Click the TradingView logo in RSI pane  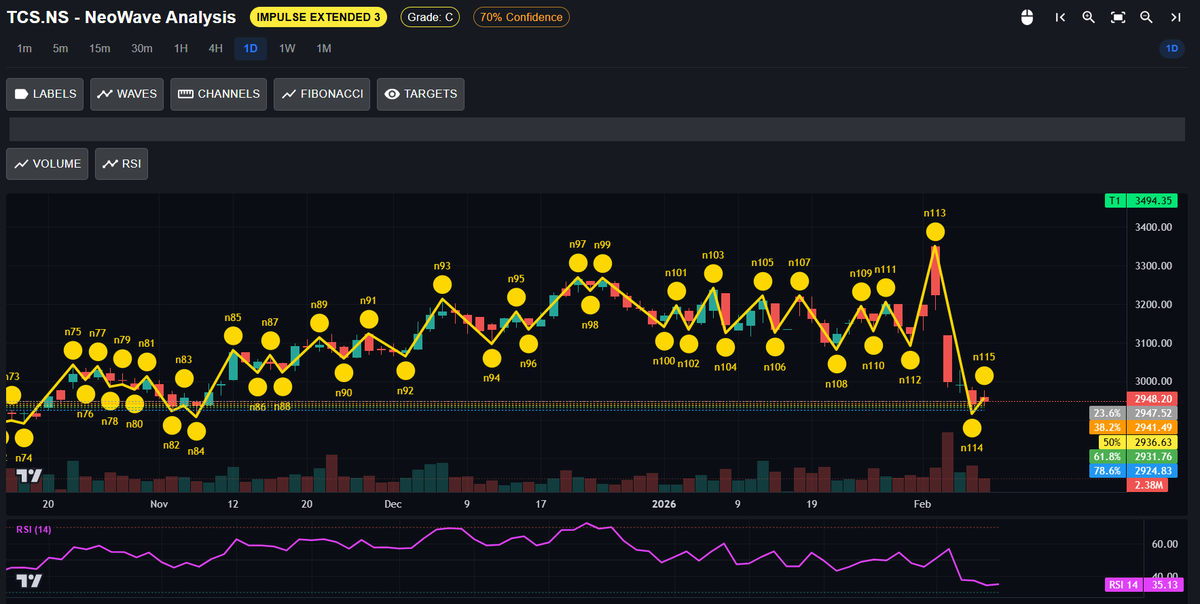(29, 581)
